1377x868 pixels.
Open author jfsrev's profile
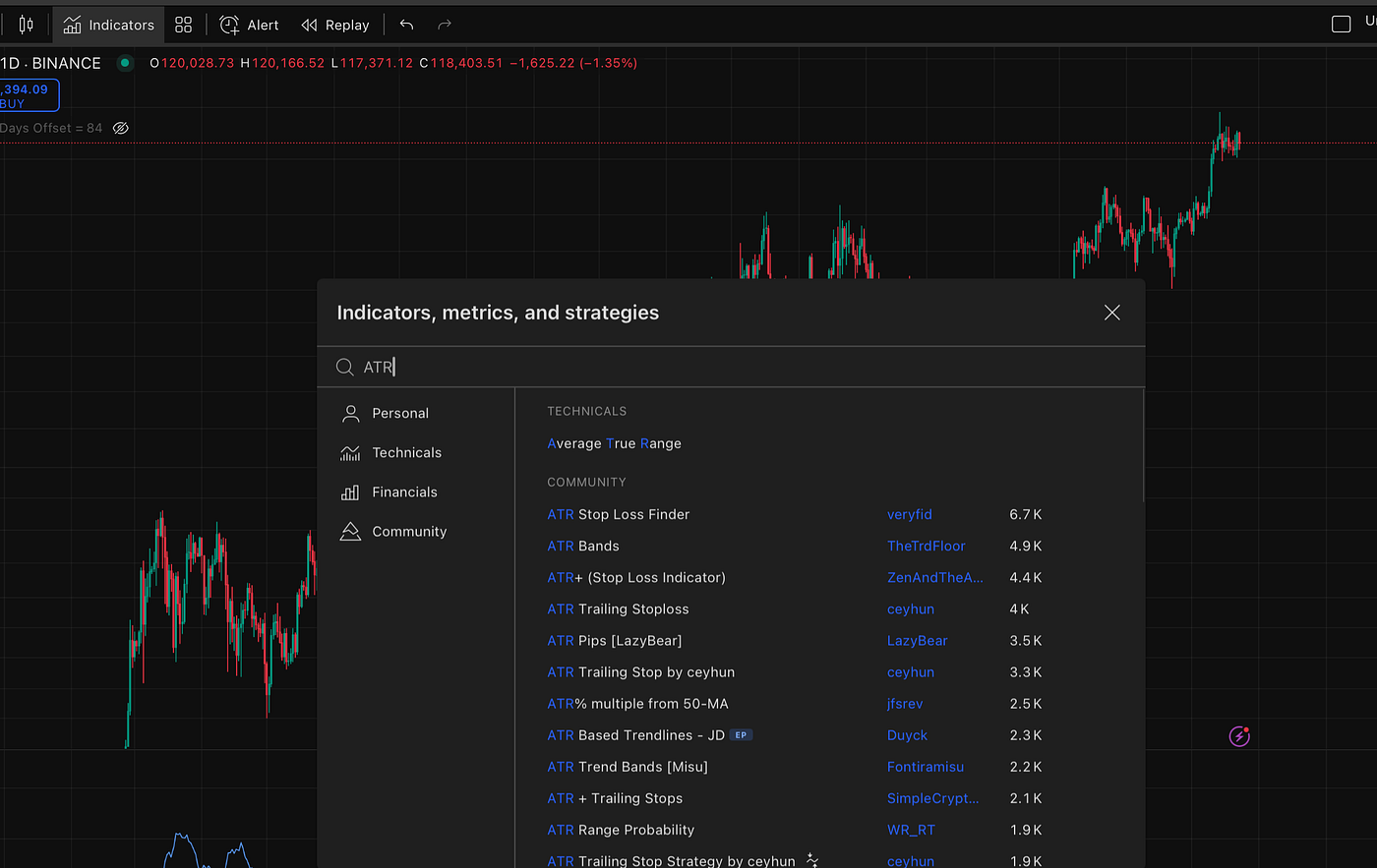905,703
